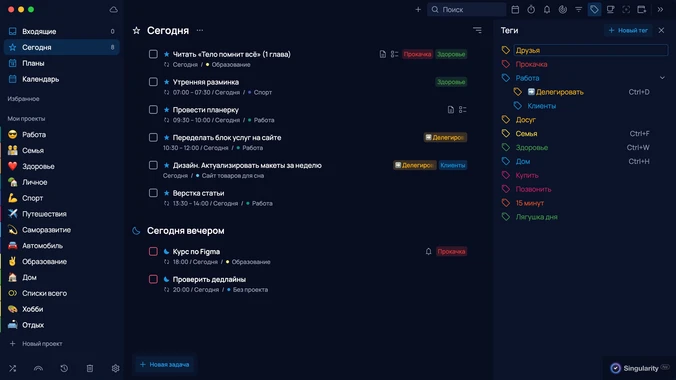Collapse the Работа tag group chevron

[x=662, y=78]
